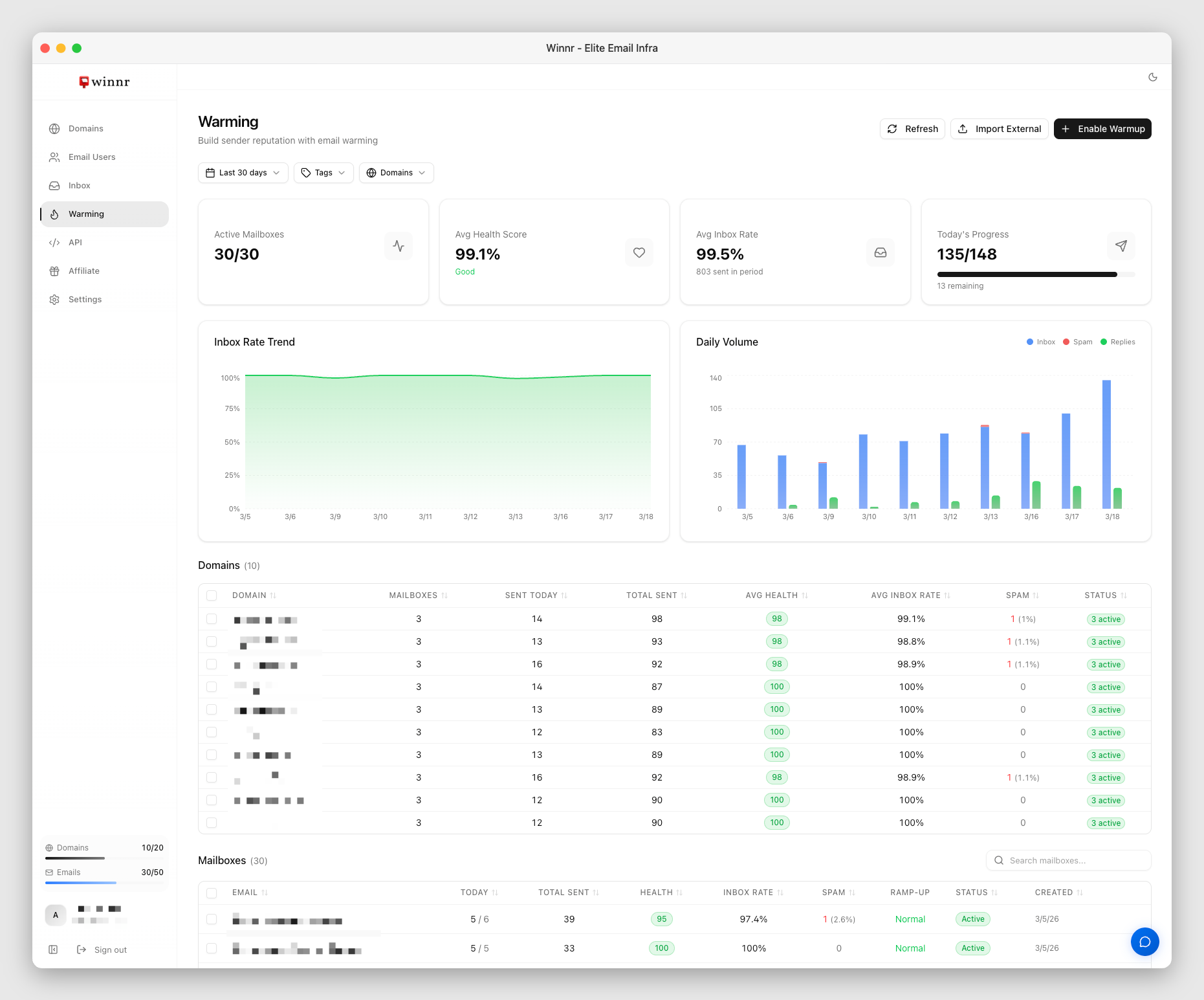Open the Domains filter dropdown

pos(396,172)
